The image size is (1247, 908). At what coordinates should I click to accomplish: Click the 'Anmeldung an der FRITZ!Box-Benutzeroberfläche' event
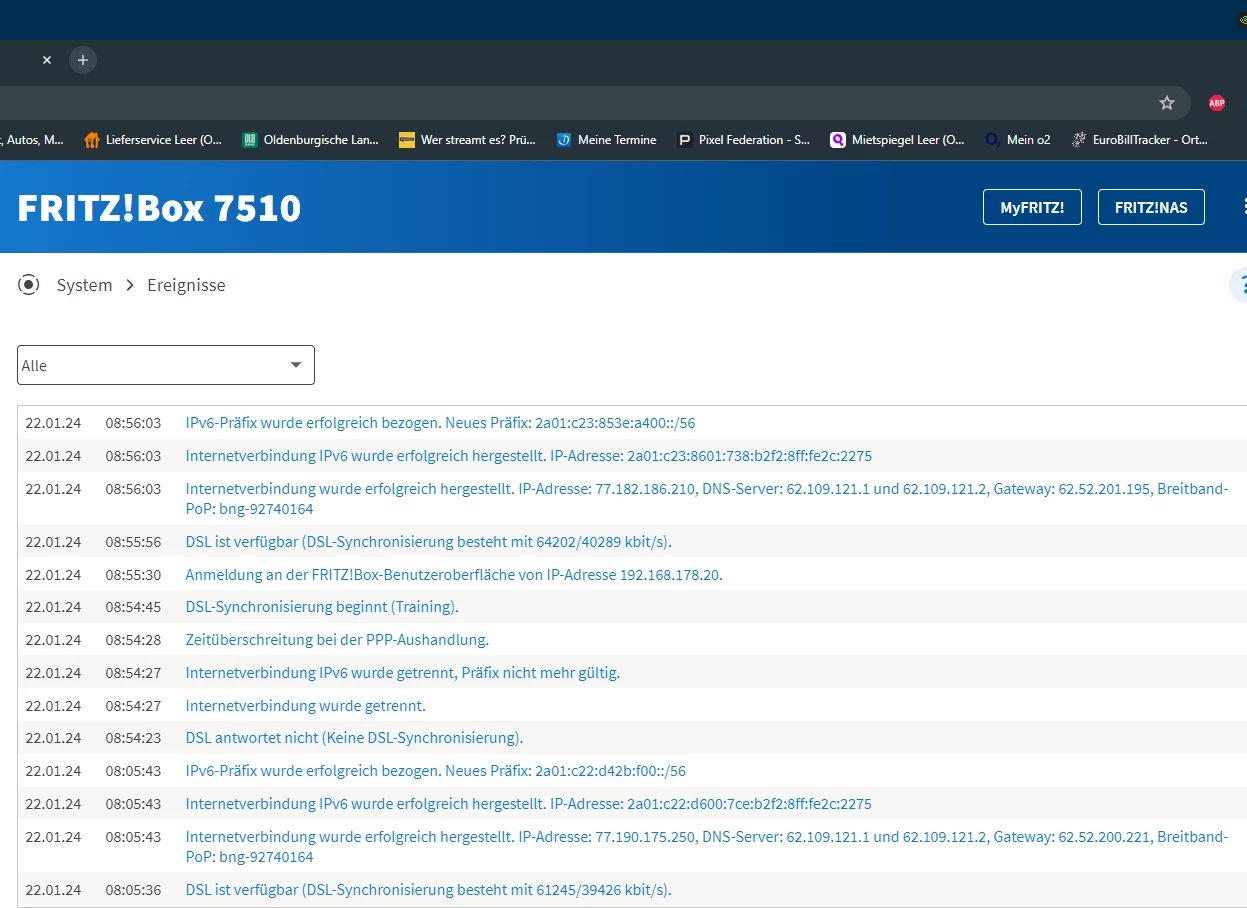(454, 575)
